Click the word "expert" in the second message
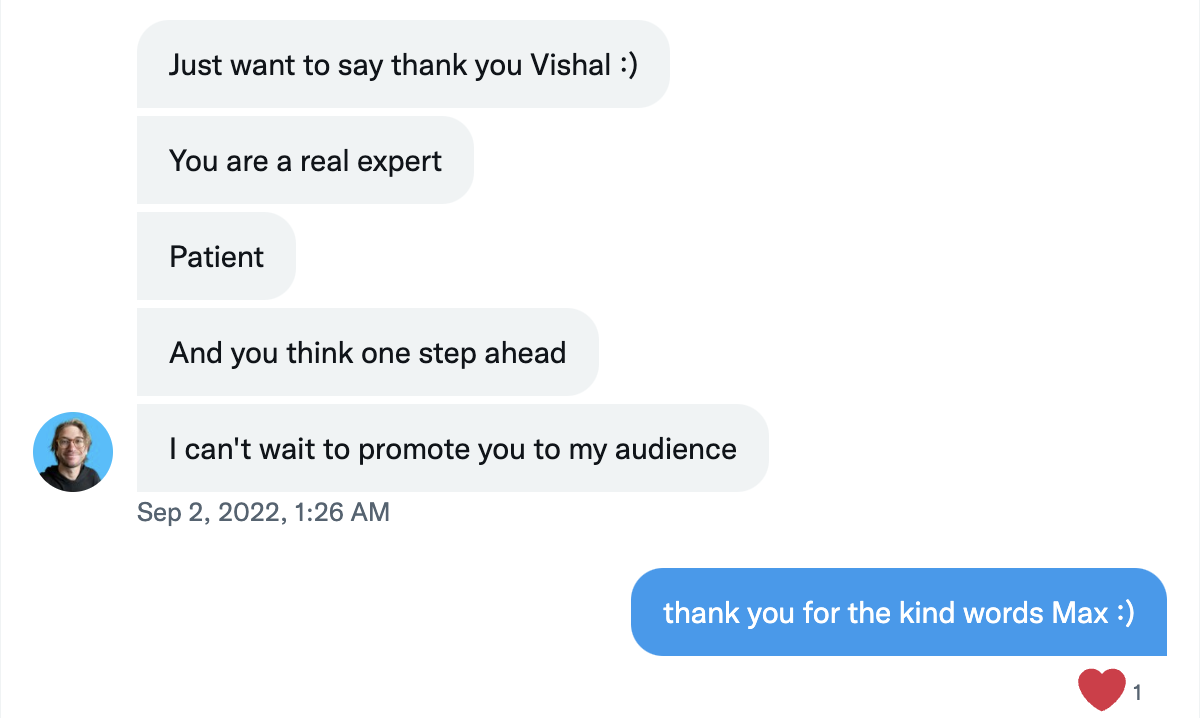The height and width of the screenshot is (718, 1200). 395,161
